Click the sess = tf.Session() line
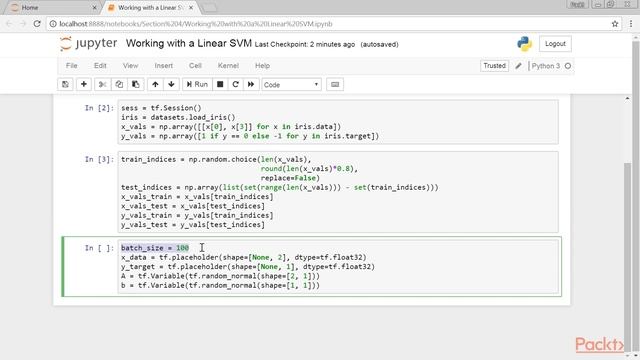Viewport: 640px width, 360px height. [161, 108]
